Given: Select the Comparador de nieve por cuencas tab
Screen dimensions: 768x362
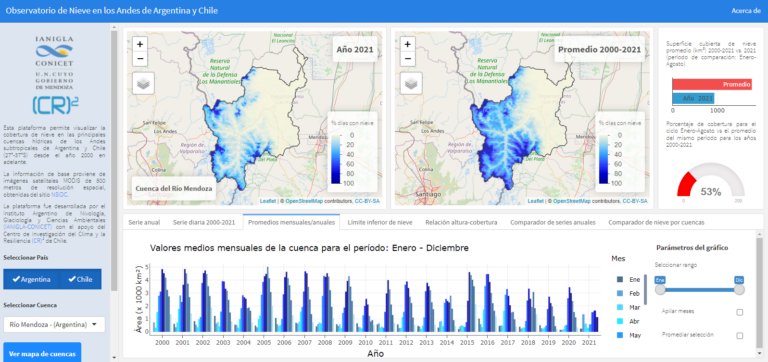Looking at the screenshot, I should [x=656, y=222].
